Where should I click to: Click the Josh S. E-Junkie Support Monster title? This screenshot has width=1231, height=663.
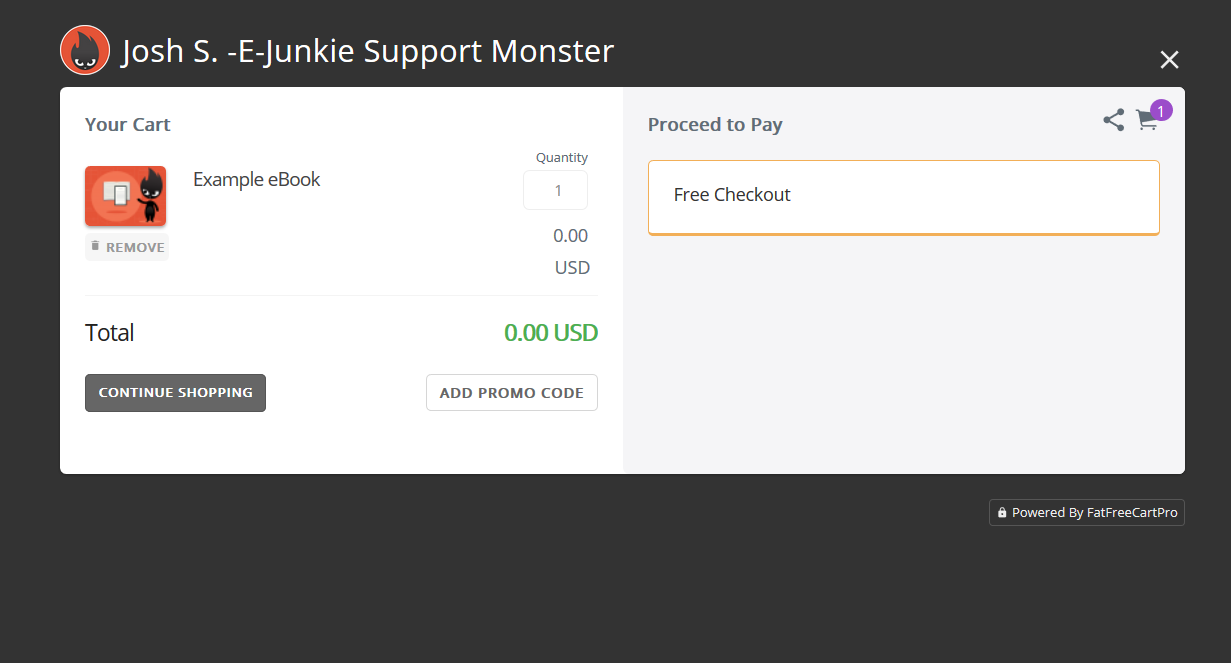coord(367,51)
